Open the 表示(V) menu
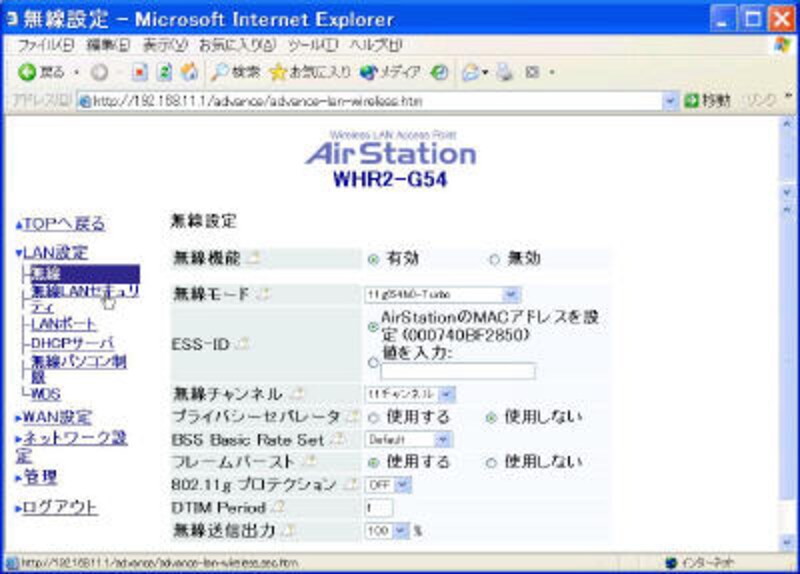The image size is (800, 574). pos(165,45)
